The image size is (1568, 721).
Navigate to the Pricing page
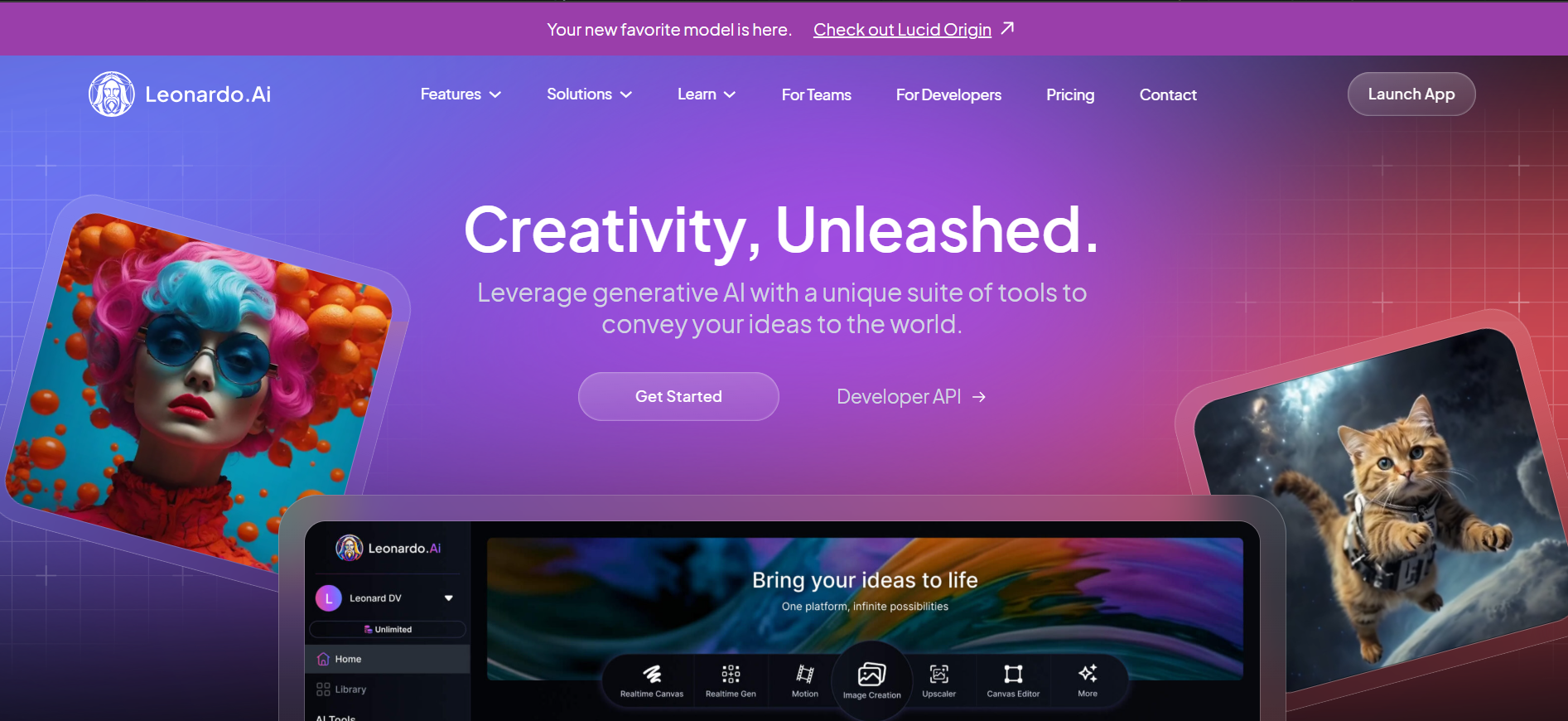(x=1069, y=95)
